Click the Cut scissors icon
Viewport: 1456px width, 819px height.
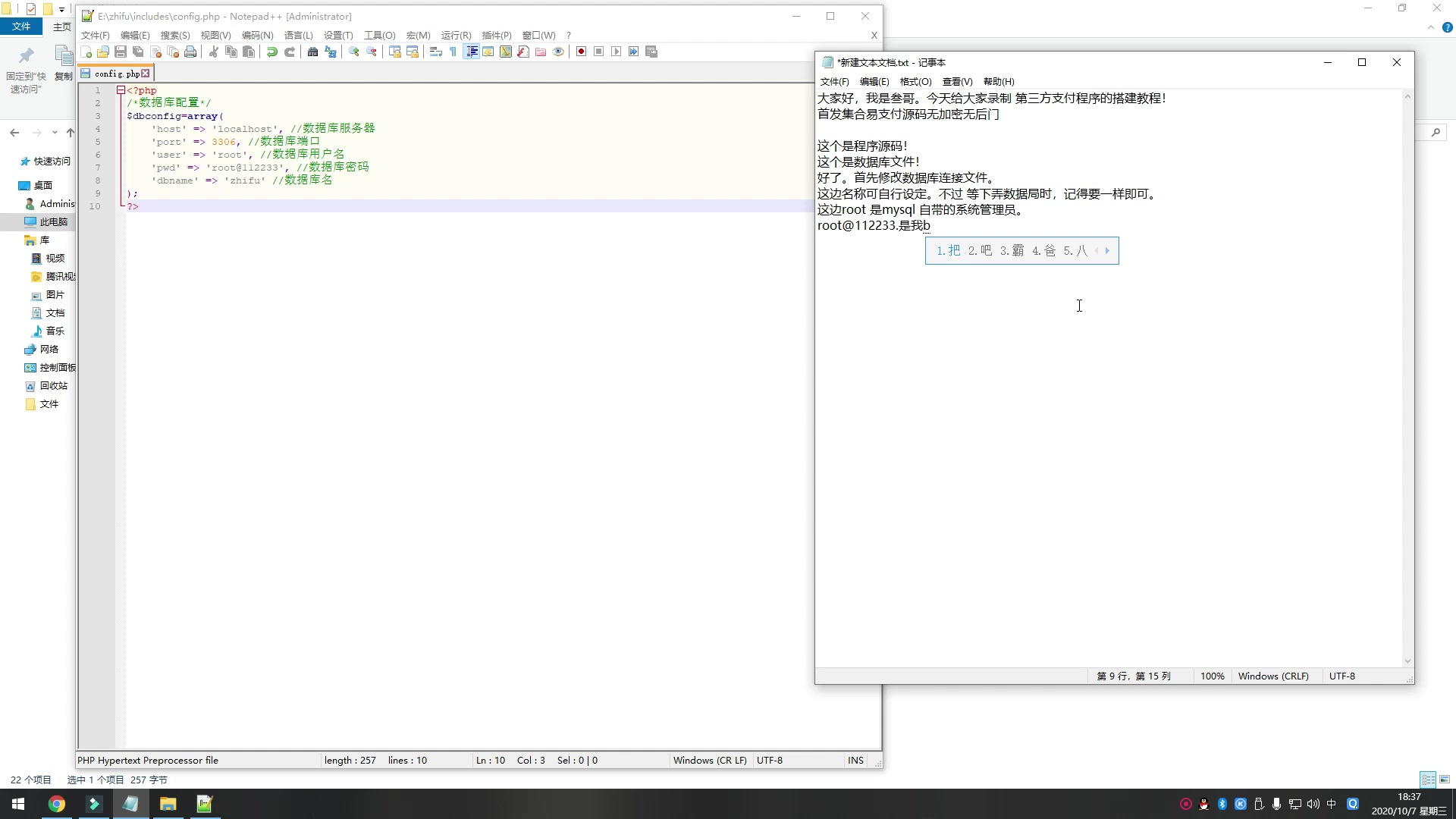(214, 52)
